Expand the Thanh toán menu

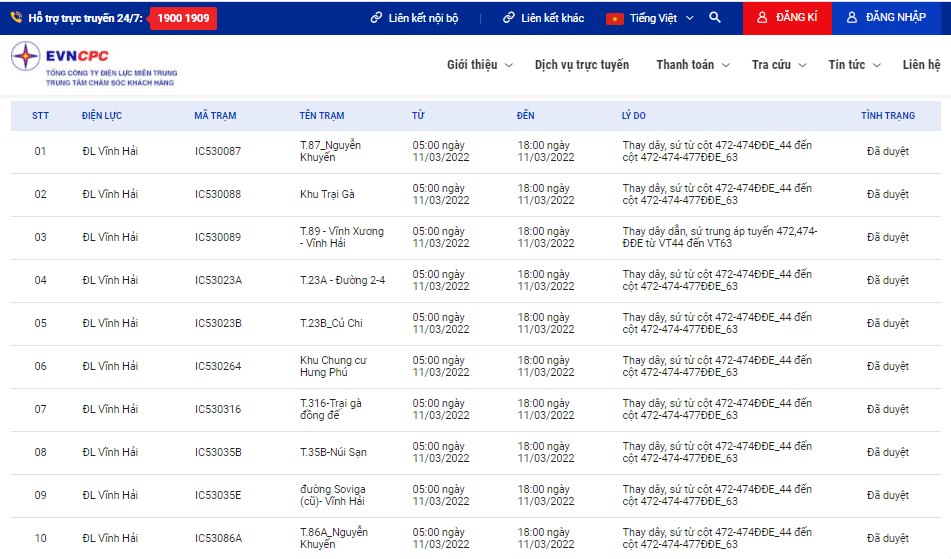tap(692, 65)
